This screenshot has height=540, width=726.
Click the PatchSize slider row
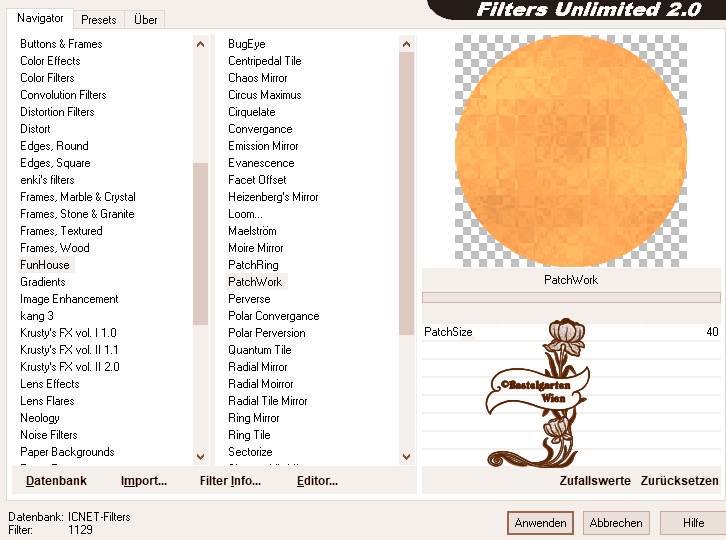pyautogui.click(x=571, y=332)
